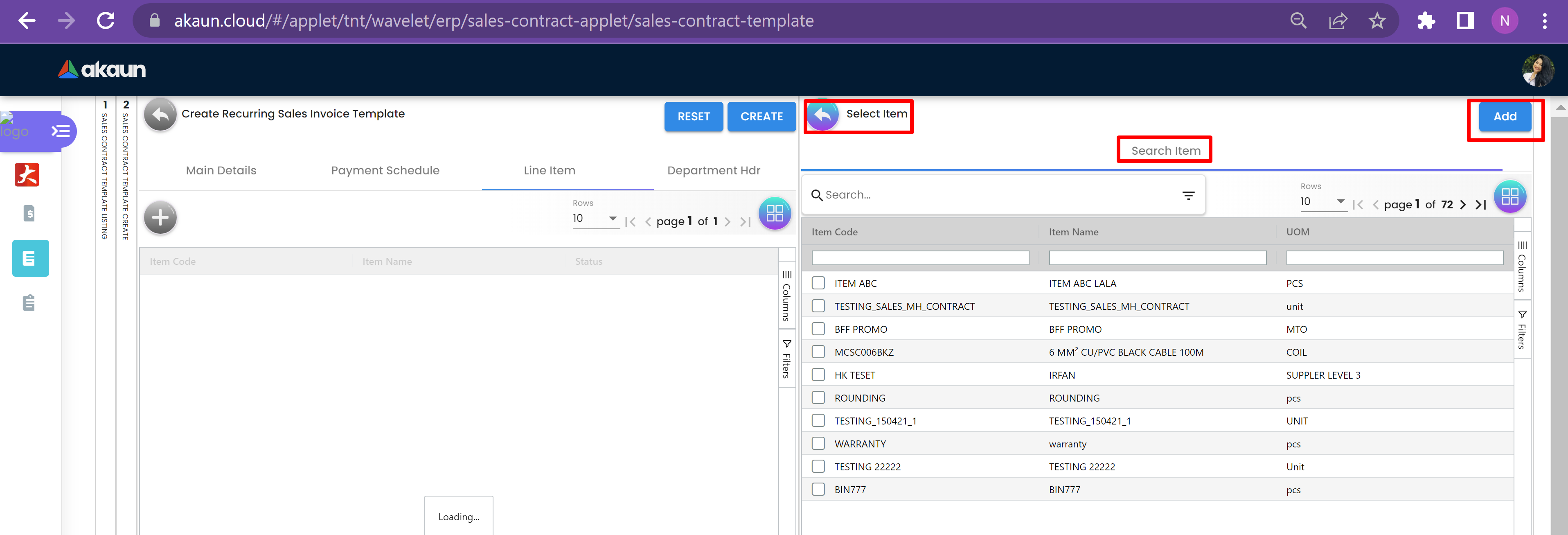The width and height of the screenshot is (1568, 535).
Task: Select the BFF PROMO checkbox
Action: tap(818, 329)
